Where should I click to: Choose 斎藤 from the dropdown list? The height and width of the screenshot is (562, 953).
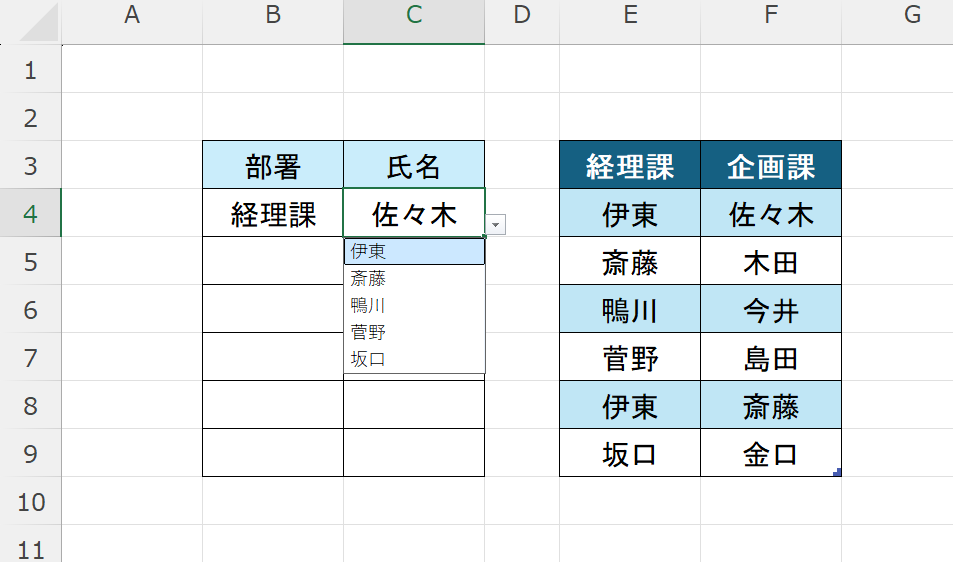click(x=414, y=279)
